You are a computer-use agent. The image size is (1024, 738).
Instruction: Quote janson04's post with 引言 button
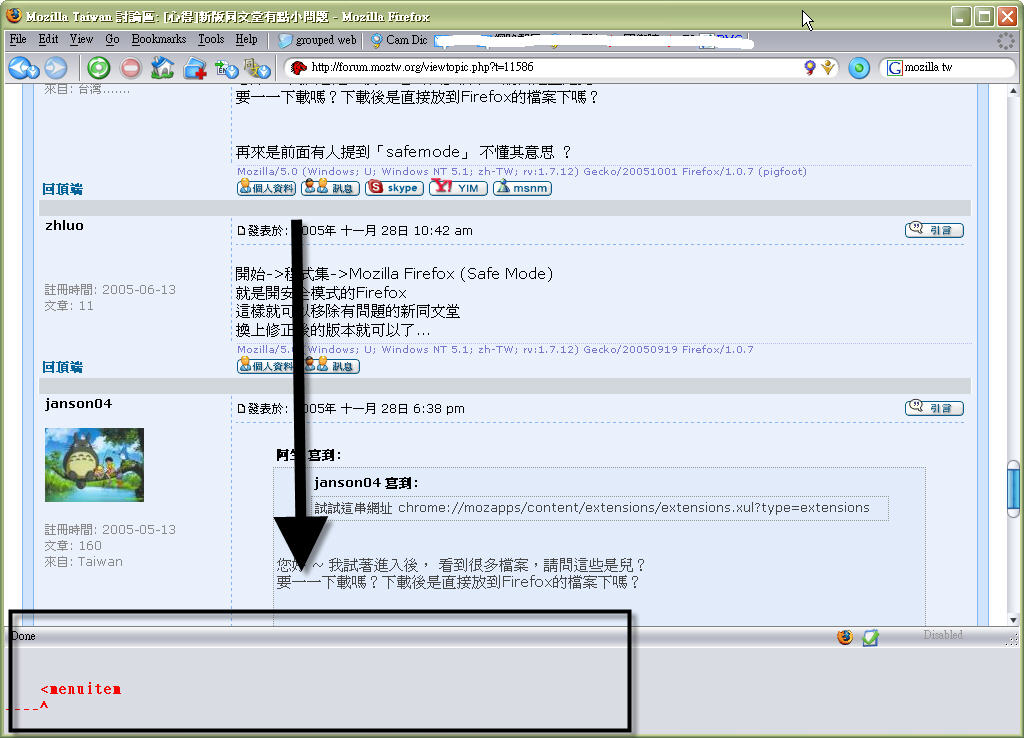click(x=935, y=408)
